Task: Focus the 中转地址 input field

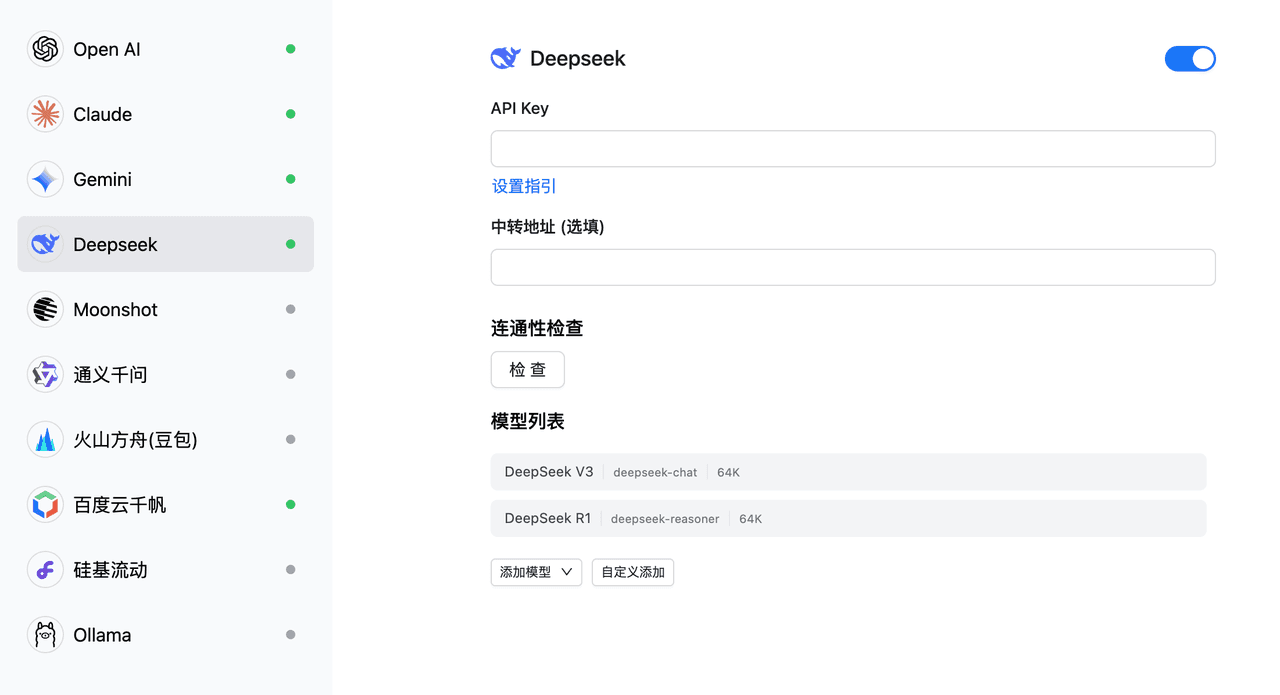Action: [x=853, y=267]
